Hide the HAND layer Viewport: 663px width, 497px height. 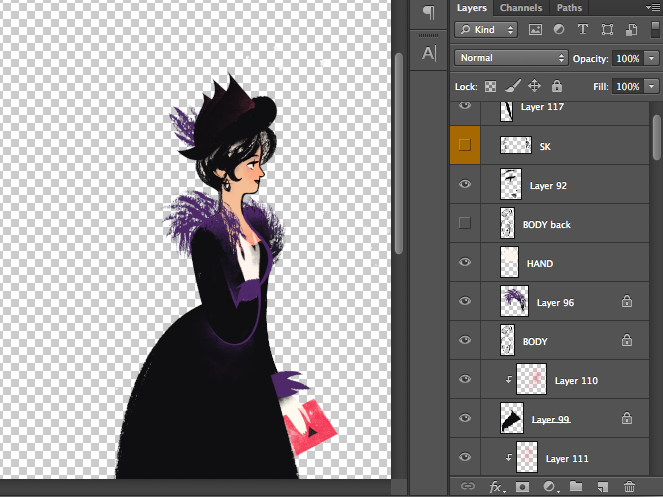[x=465, y=262]
